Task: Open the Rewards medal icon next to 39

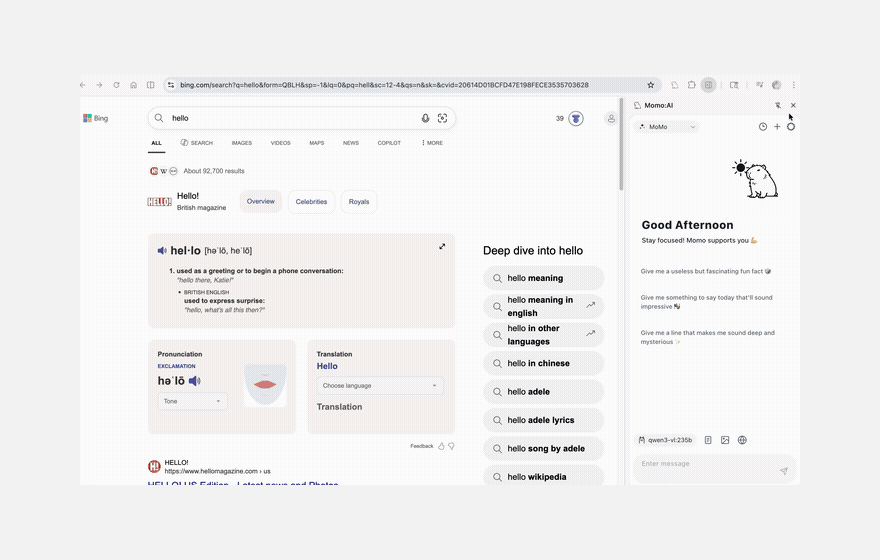Action: 576,118
